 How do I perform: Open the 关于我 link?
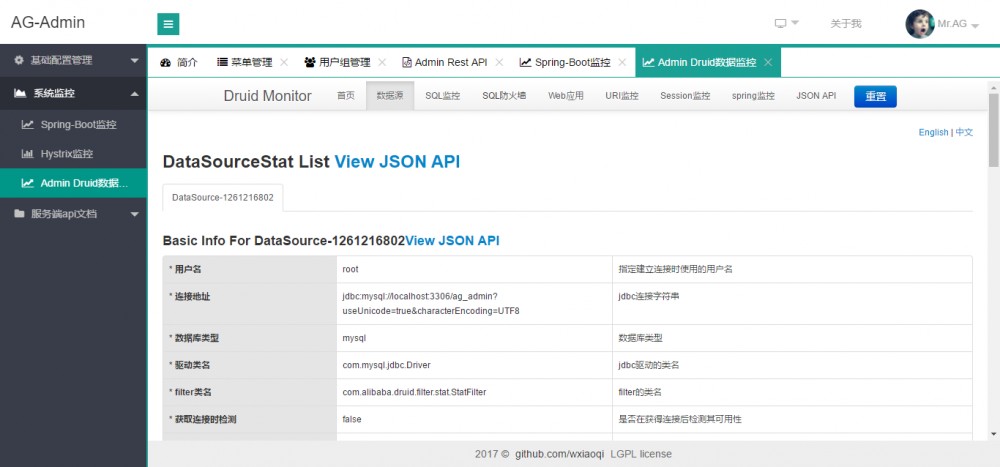point(846,24)
